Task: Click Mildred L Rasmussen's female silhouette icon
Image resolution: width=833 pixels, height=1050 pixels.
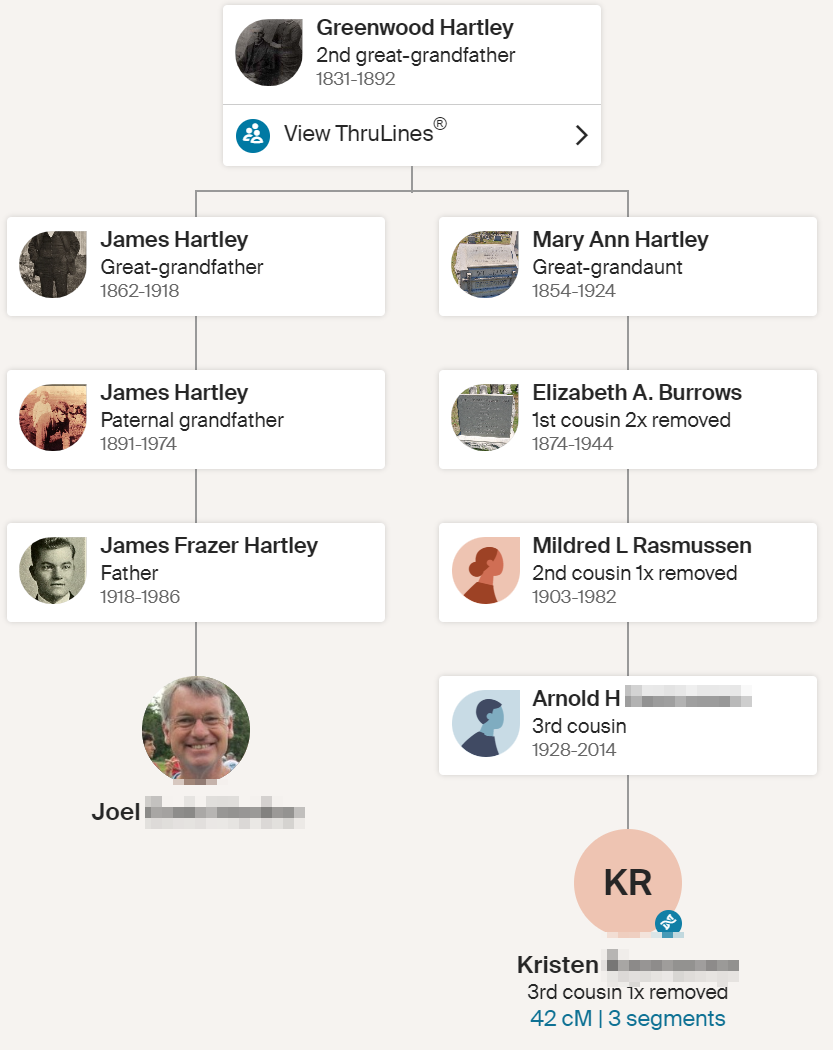Action: coord(485,571)
